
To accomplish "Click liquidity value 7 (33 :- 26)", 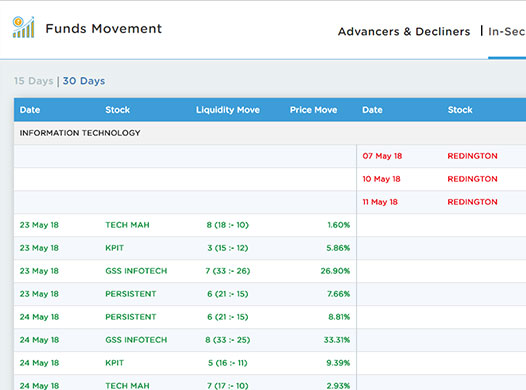I will (x=228, y=271).
